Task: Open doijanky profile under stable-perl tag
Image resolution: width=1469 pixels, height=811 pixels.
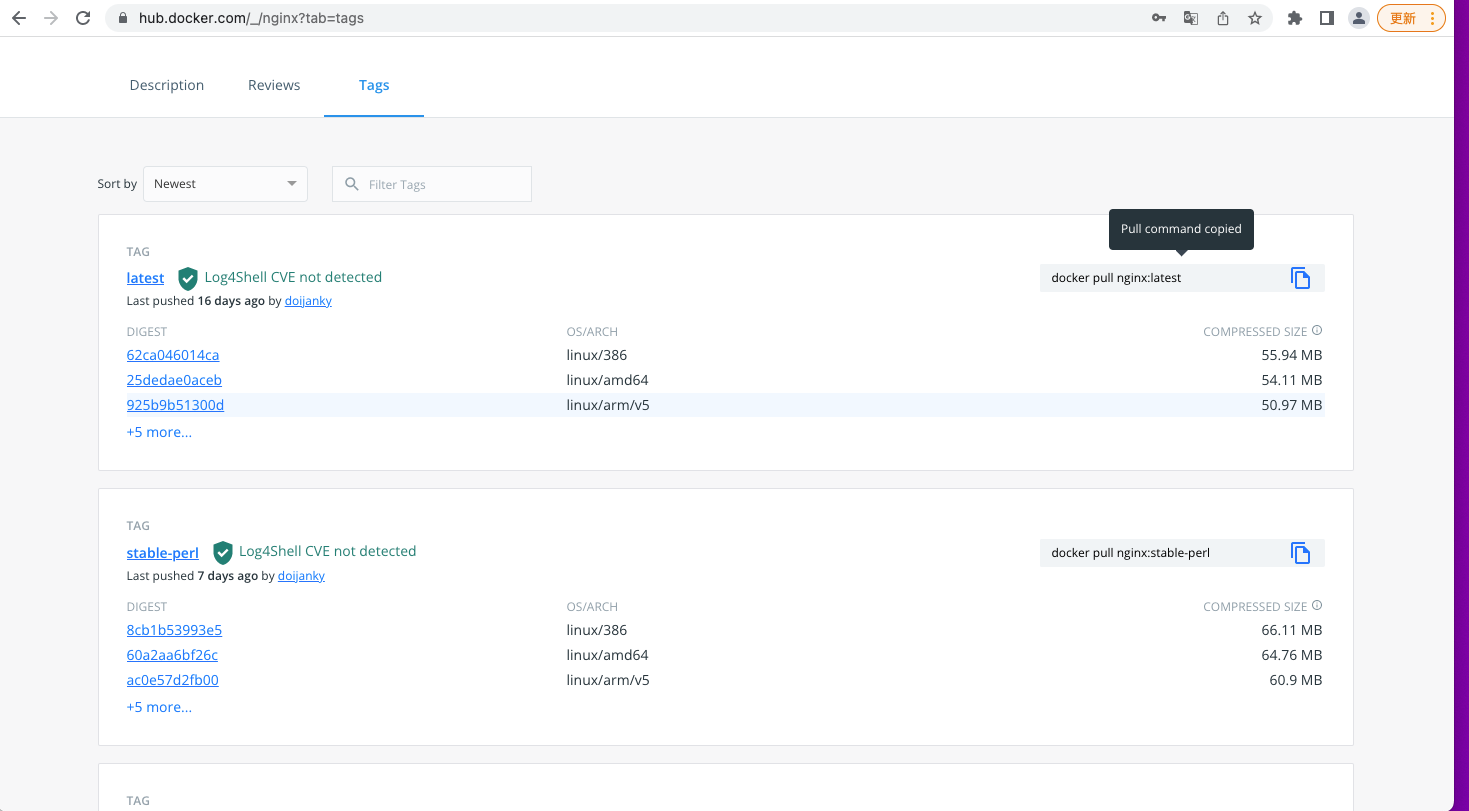Action: pyautogui.click(x=301, y=576)
